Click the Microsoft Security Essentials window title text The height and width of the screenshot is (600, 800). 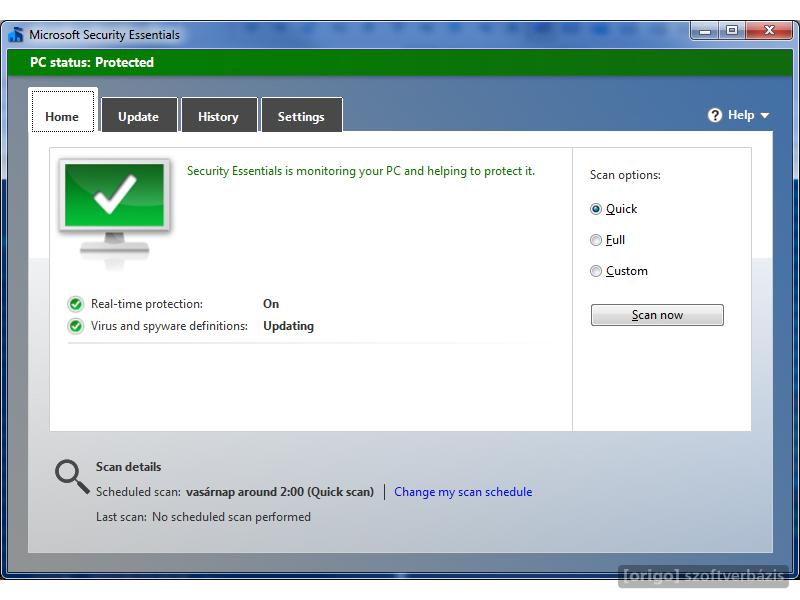point(105,35)
